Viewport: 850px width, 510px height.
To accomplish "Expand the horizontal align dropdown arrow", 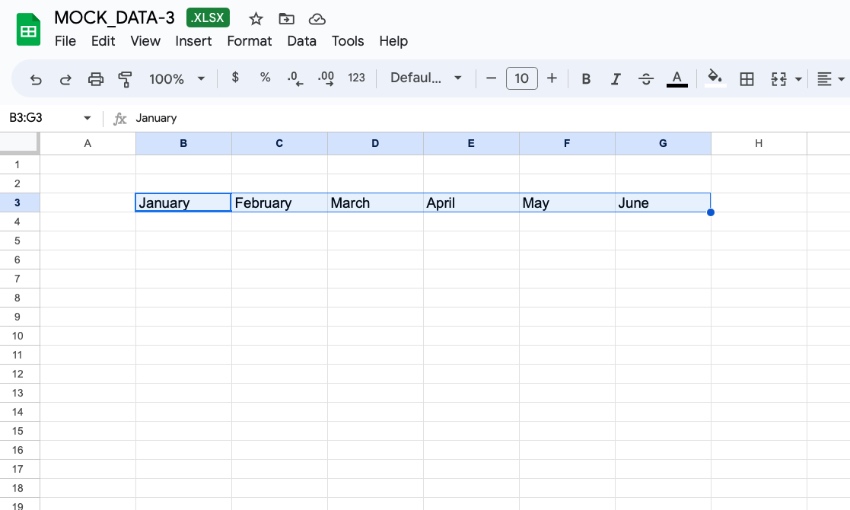I will point(841,79).
